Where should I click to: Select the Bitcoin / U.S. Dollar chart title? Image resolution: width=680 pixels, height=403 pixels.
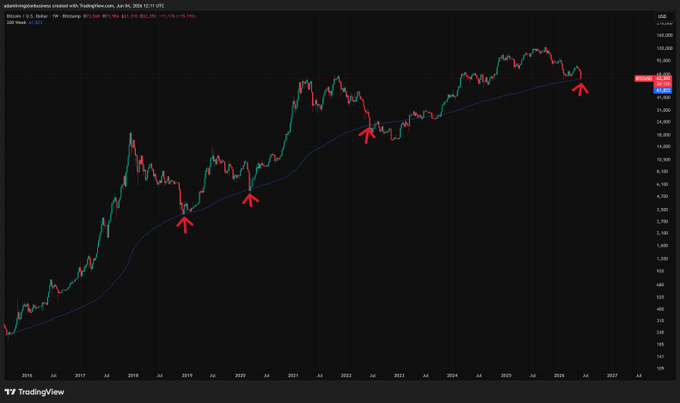coord(26,16)
